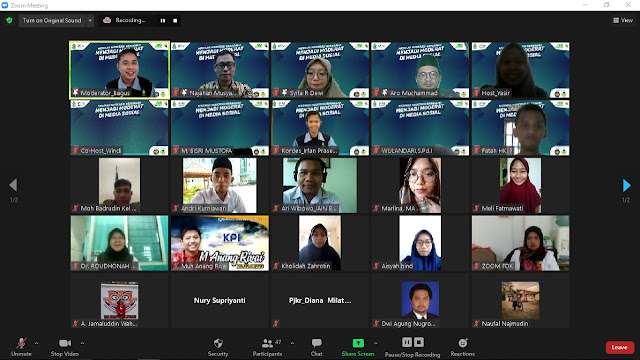Unmute the microphone
Screen dimensions: 640x360
click(x=21, y=347)
